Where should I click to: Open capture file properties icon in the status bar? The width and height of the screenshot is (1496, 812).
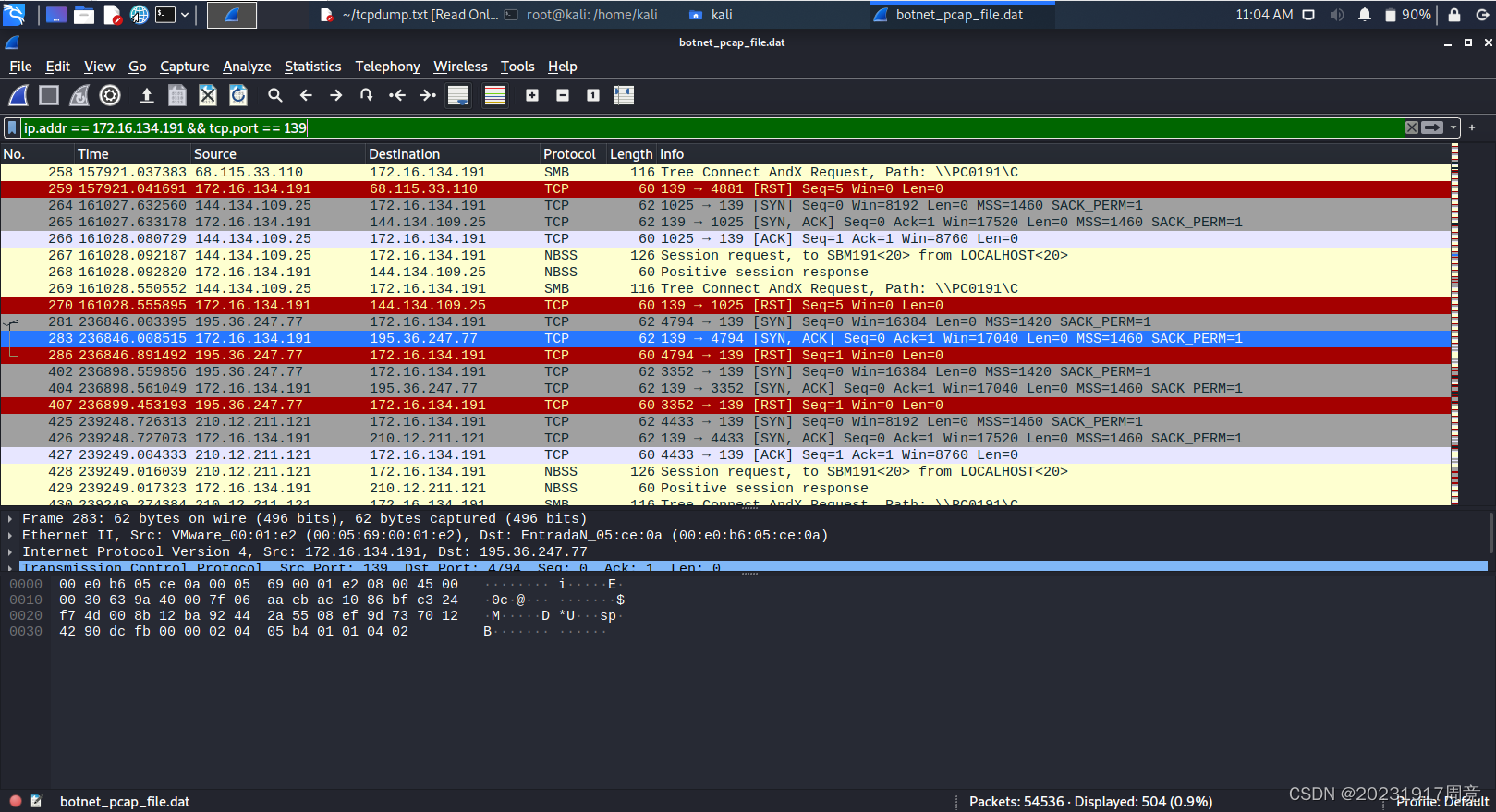[36, 801]
